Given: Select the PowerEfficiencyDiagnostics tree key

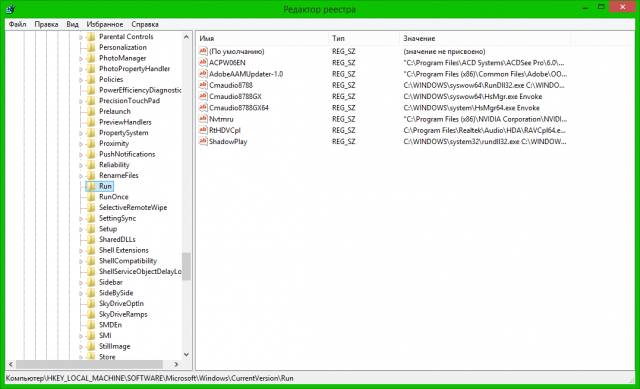Looking at the screenshot, I should pos(140,90).
